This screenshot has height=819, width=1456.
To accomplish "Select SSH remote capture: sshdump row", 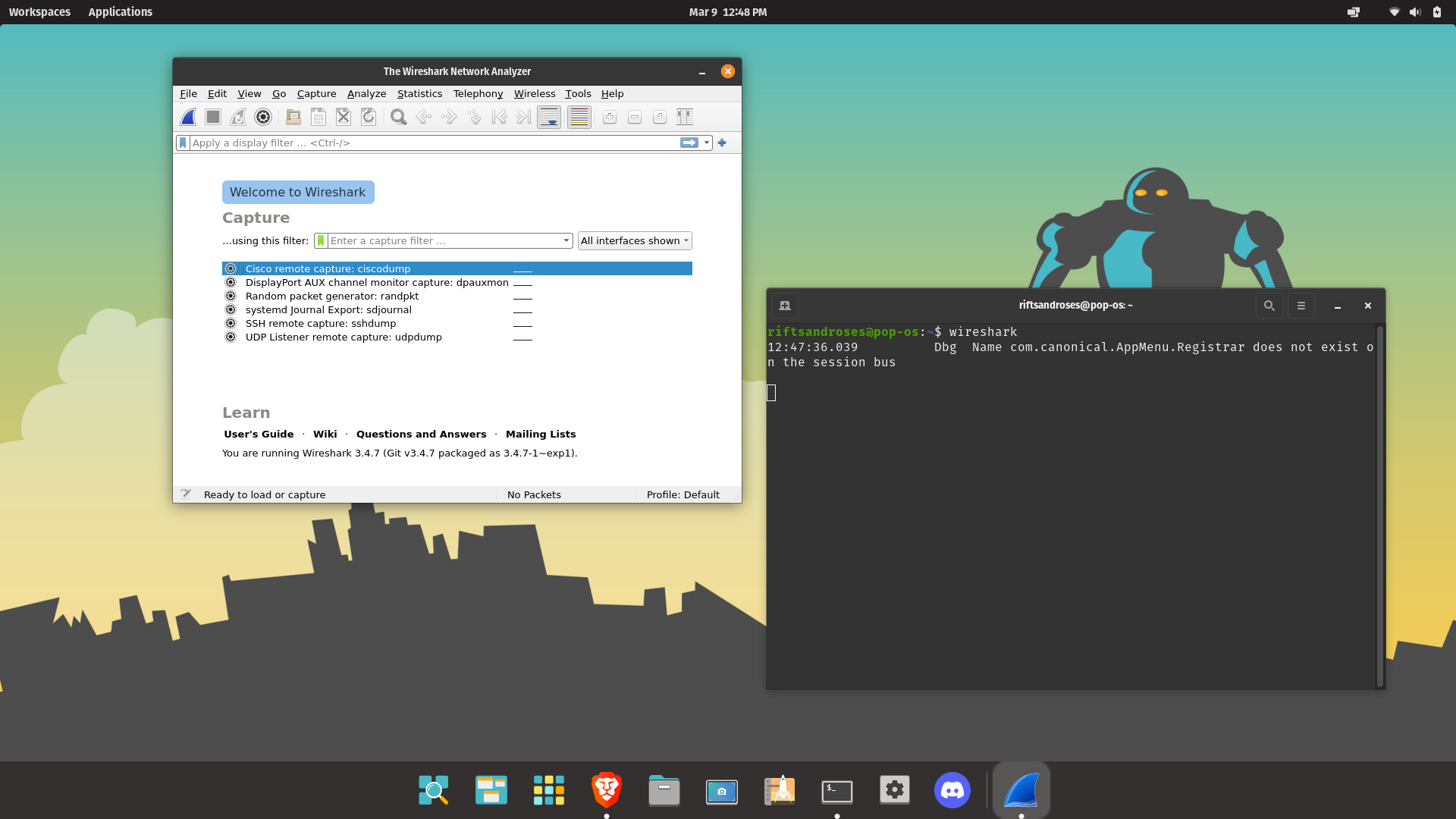I will (x=457, y=323).
